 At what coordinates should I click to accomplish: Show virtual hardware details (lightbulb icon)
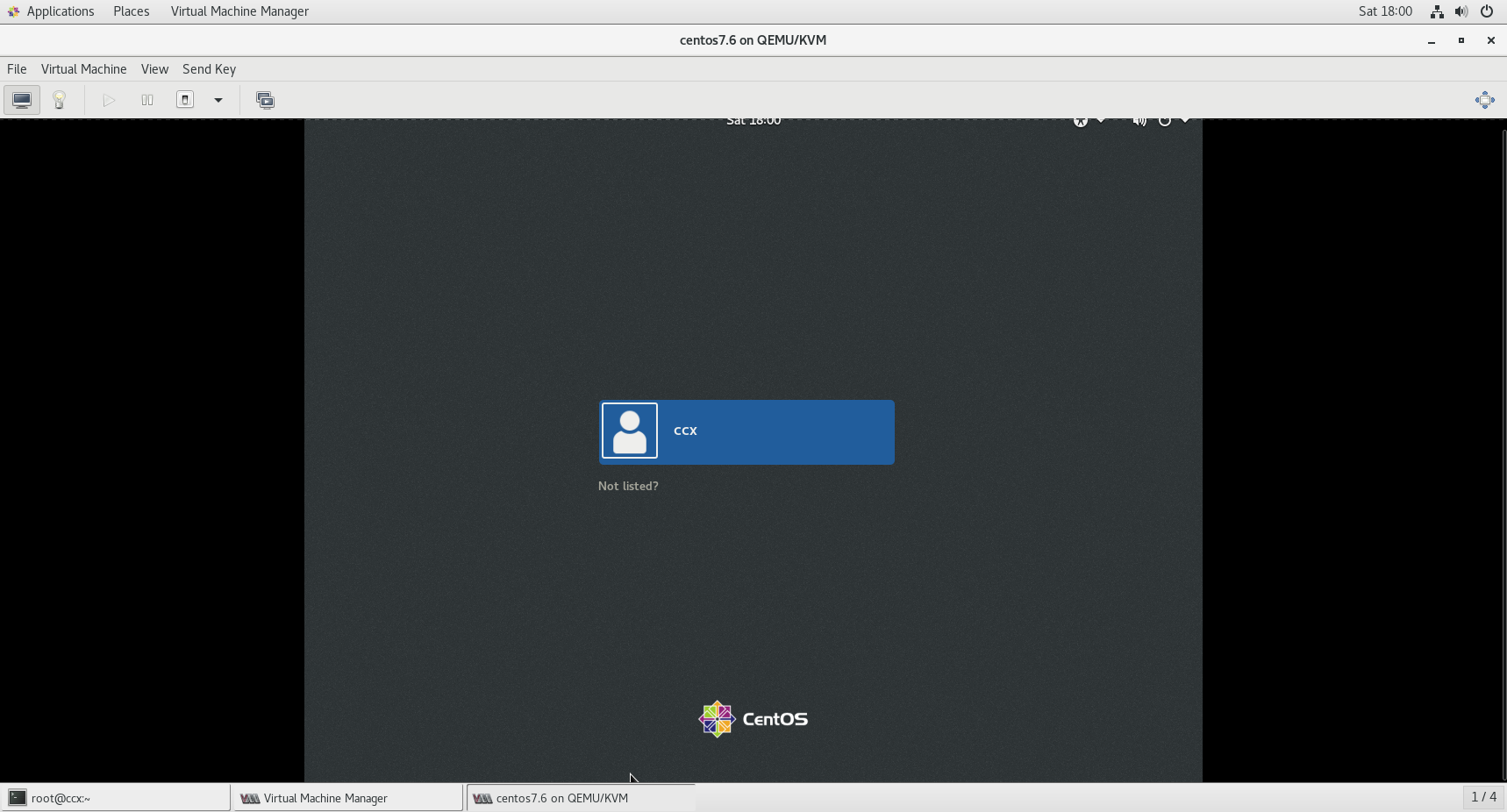coord(60,100)
